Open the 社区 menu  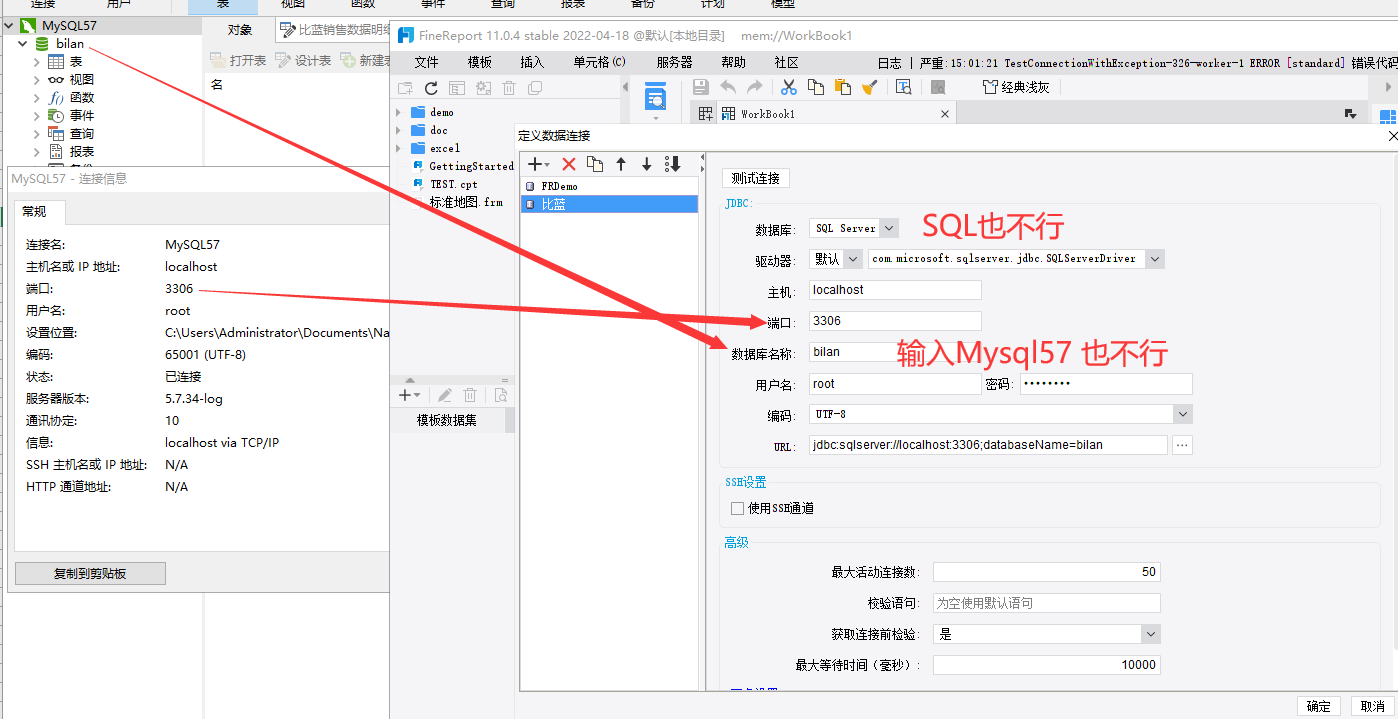(787, 62)
